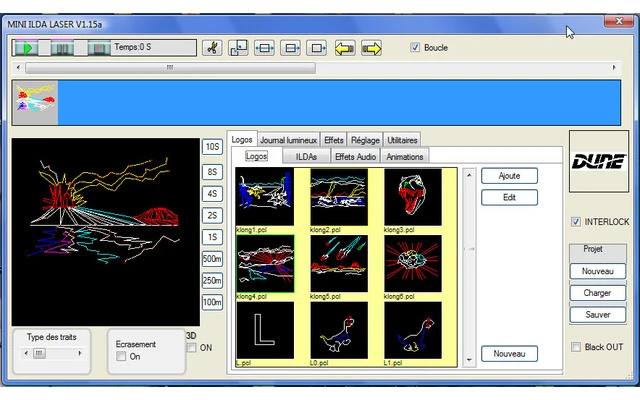640x400 pixels.
Task: Click the Type des traits slider thumb
Action: [39, 353]
